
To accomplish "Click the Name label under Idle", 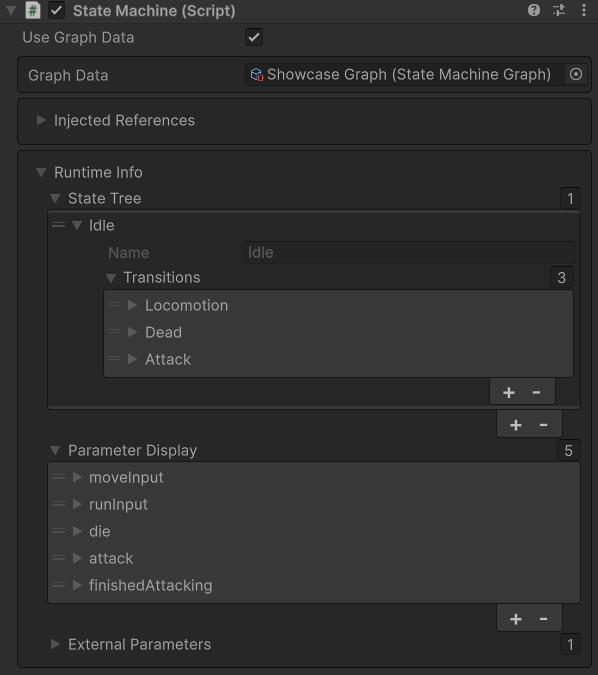I will click(129, 253).
